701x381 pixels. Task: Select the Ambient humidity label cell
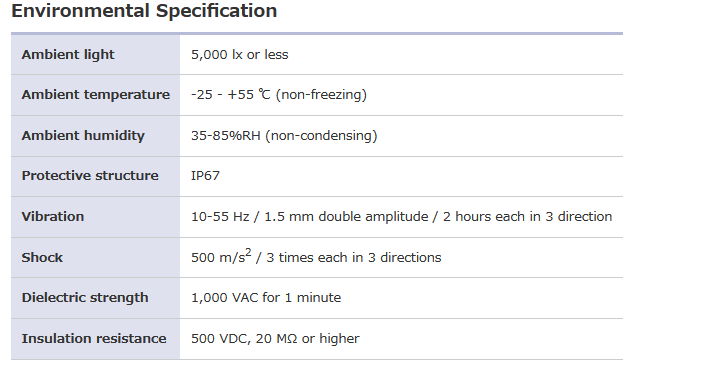96,135
